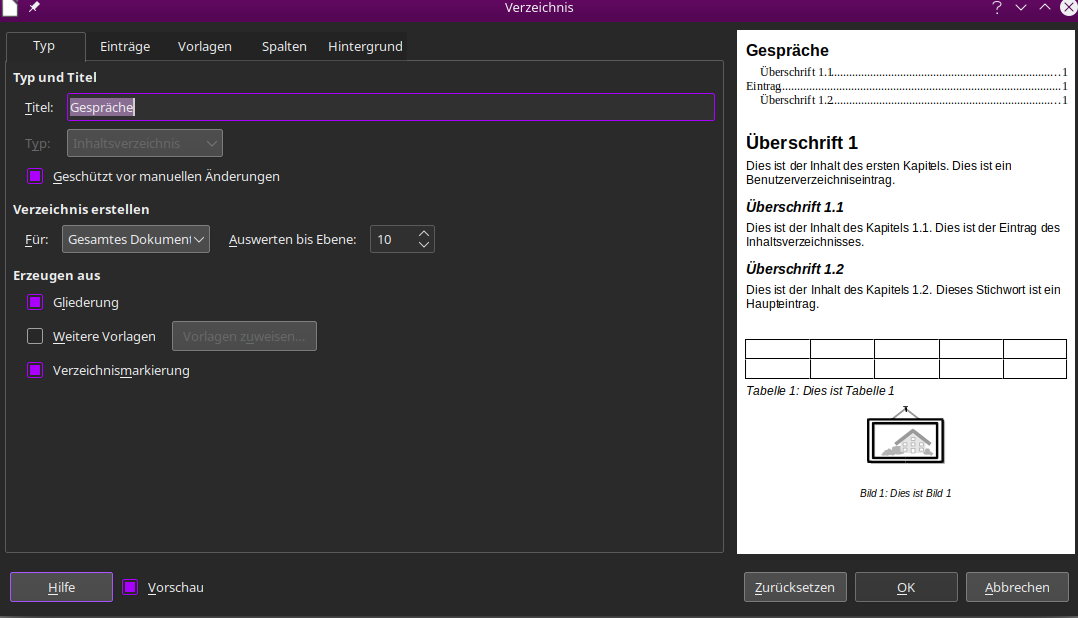1078x618 pixels.
Task: Select the Hintergrund tab
Action: coord(365,46)
